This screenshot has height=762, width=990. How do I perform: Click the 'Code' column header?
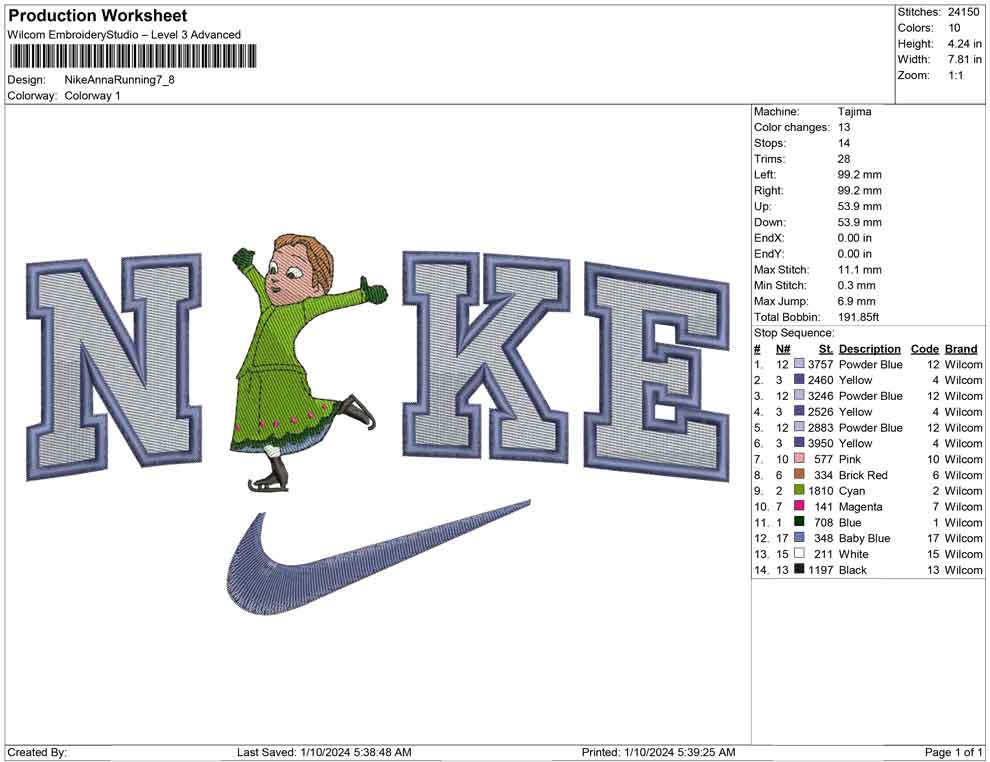click(x=924, y=348)
